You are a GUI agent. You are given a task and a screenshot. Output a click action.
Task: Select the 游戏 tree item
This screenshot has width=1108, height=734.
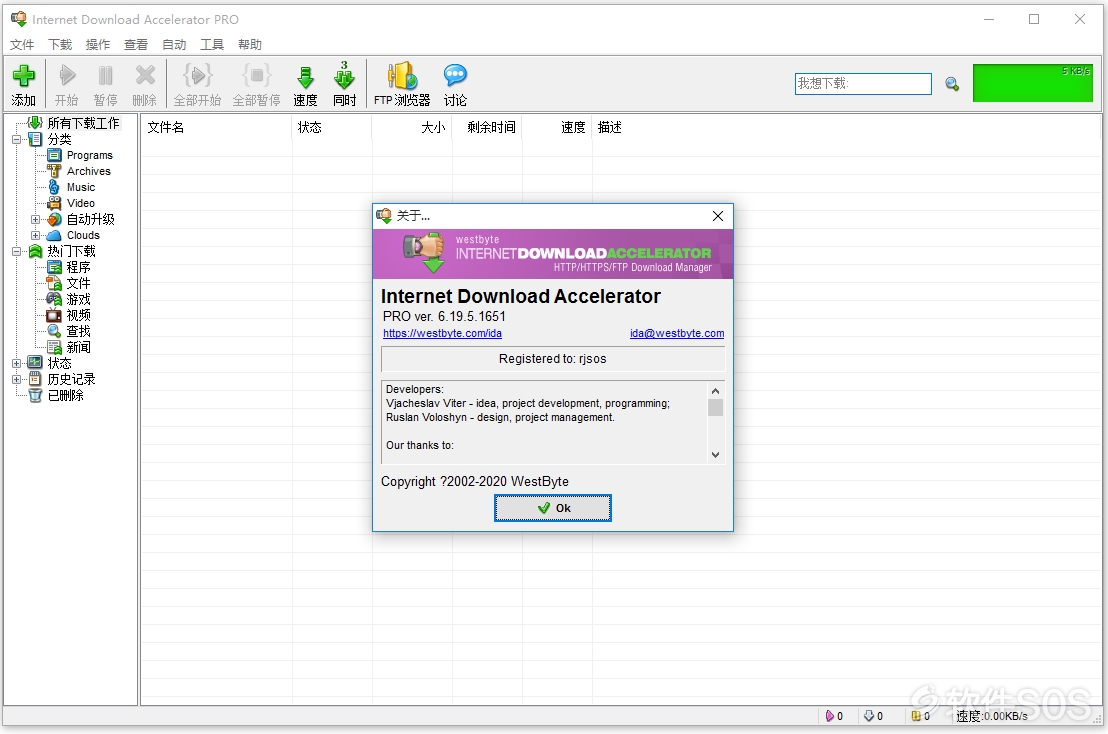(x=78, y=300)
